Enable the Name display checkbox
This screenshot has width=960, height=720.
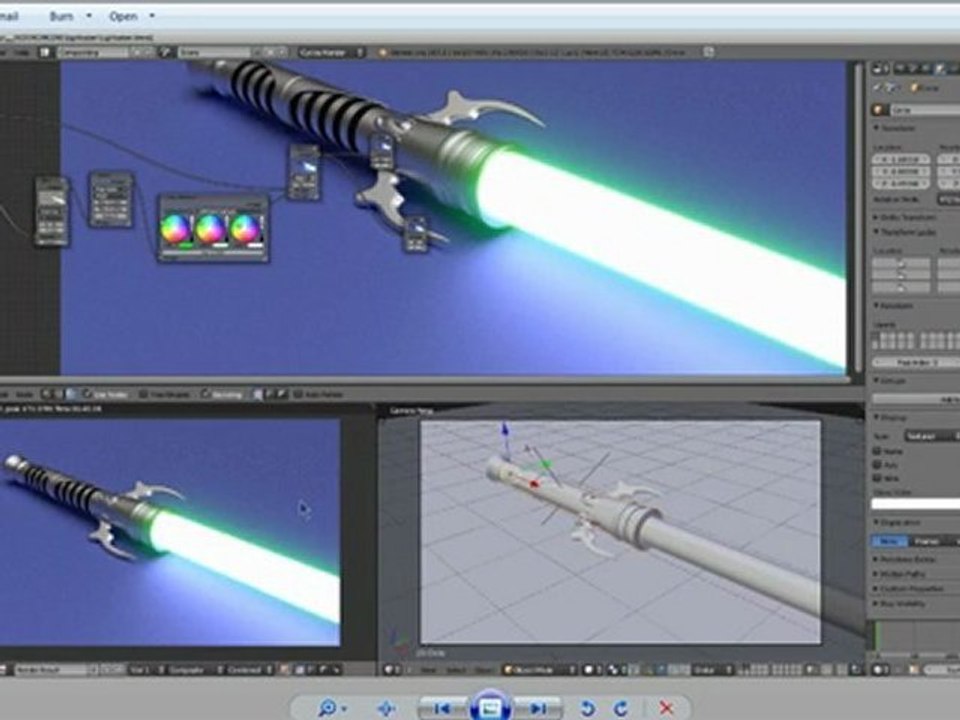click(x=877, y=451)
